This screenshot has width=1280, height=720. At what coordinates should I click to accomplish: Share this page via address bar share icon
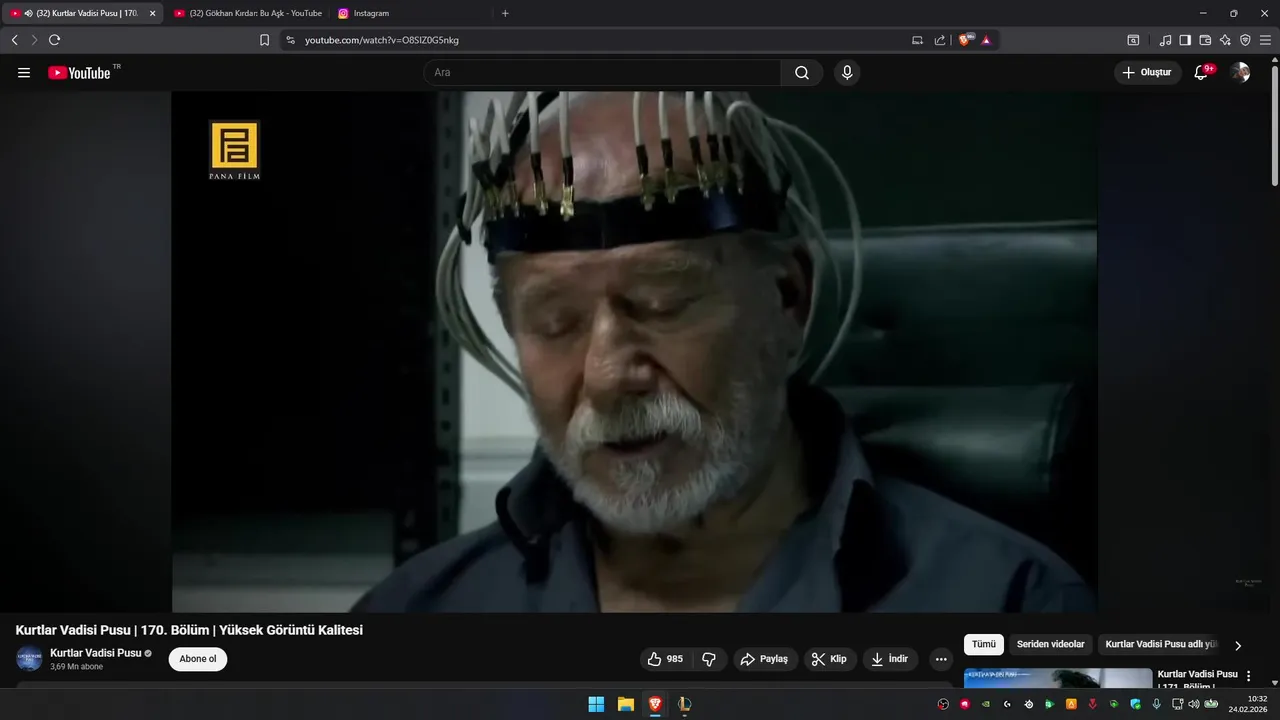[x=940, y=40]
